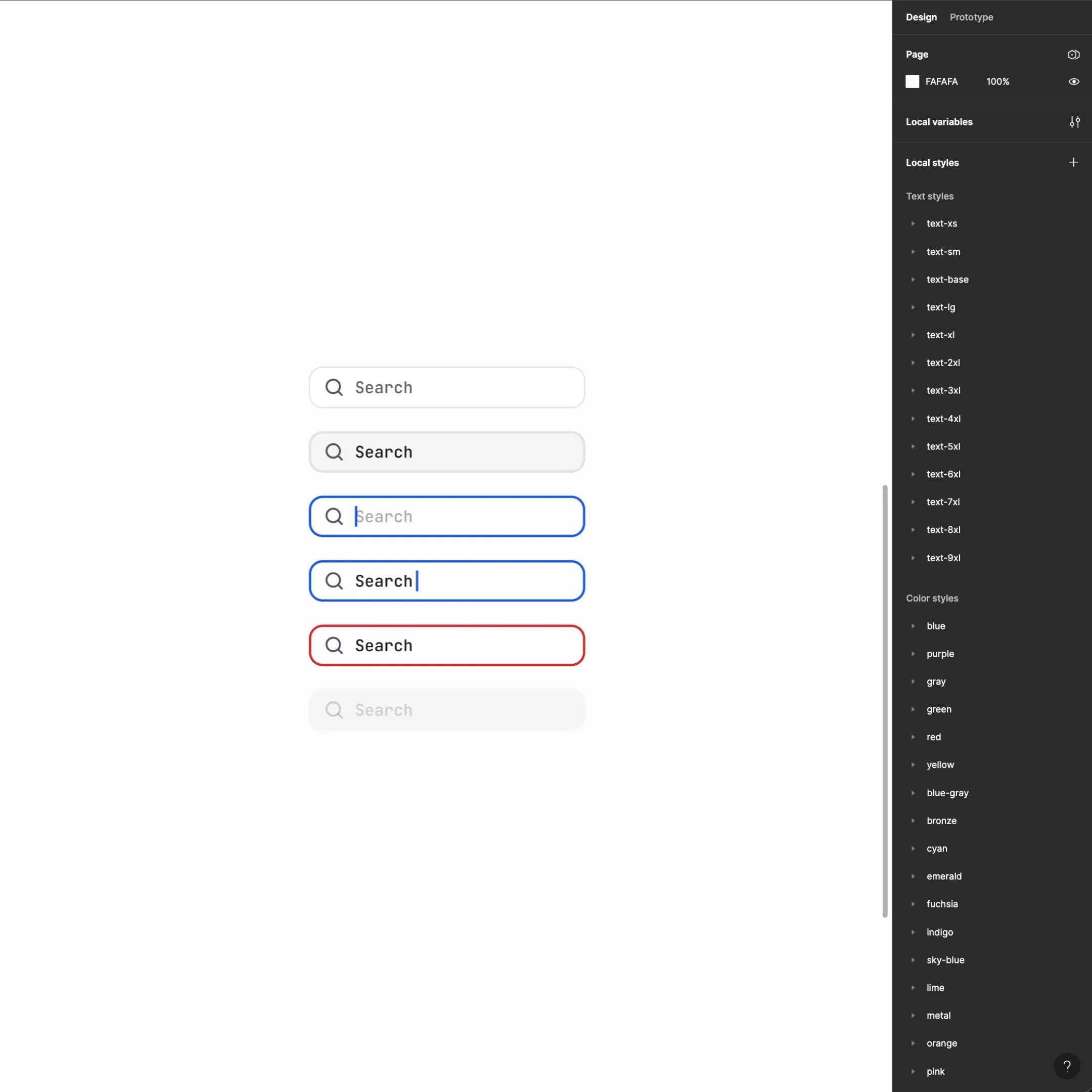This screenshot has width=1092, height=1092.
Task: Expand the text-lg style group
Action: pos(913,307)
